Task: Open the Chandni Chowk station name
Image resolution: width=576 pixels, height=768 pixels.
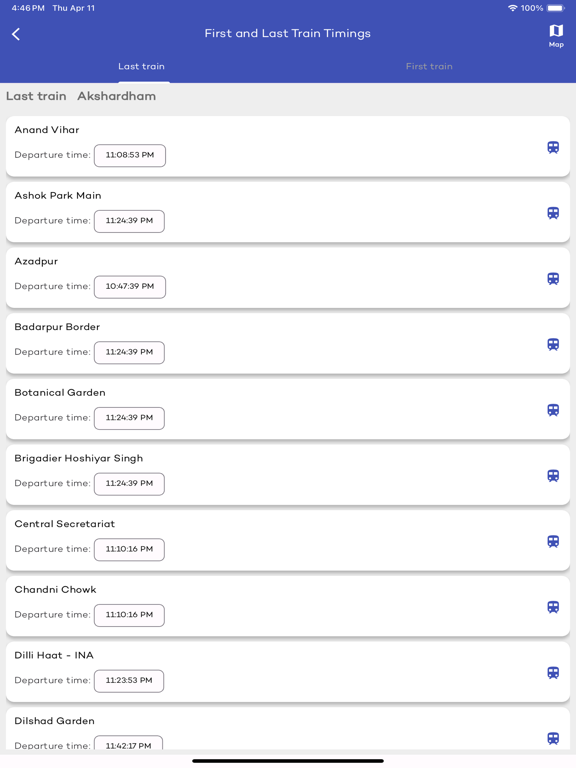Action: 55,589
